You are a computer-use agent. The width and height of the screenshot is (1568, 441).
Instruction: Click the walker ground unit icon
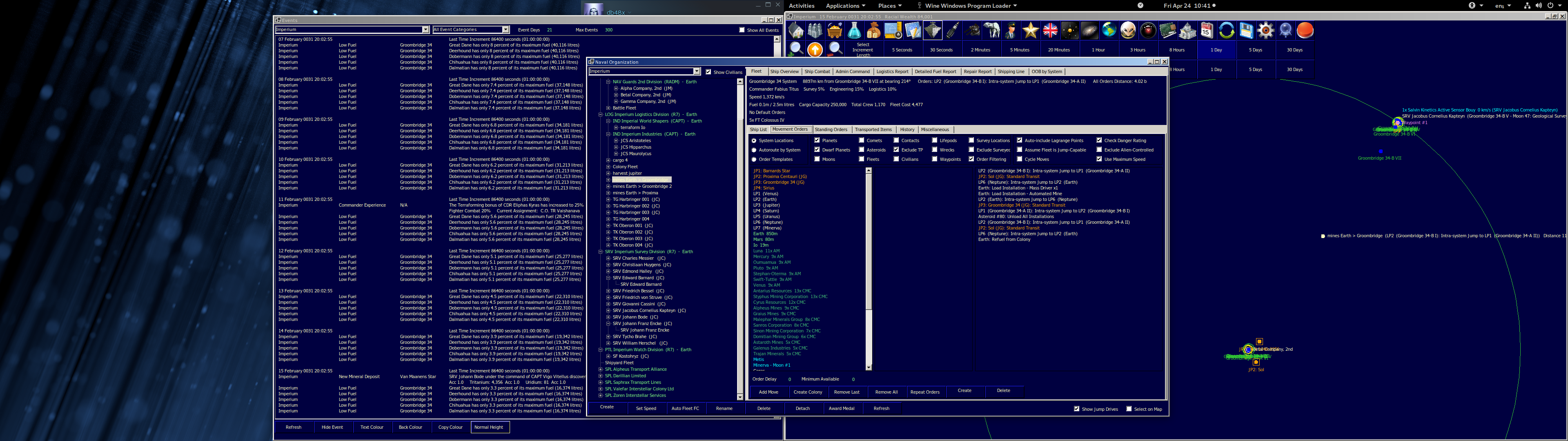click(991, 31)
